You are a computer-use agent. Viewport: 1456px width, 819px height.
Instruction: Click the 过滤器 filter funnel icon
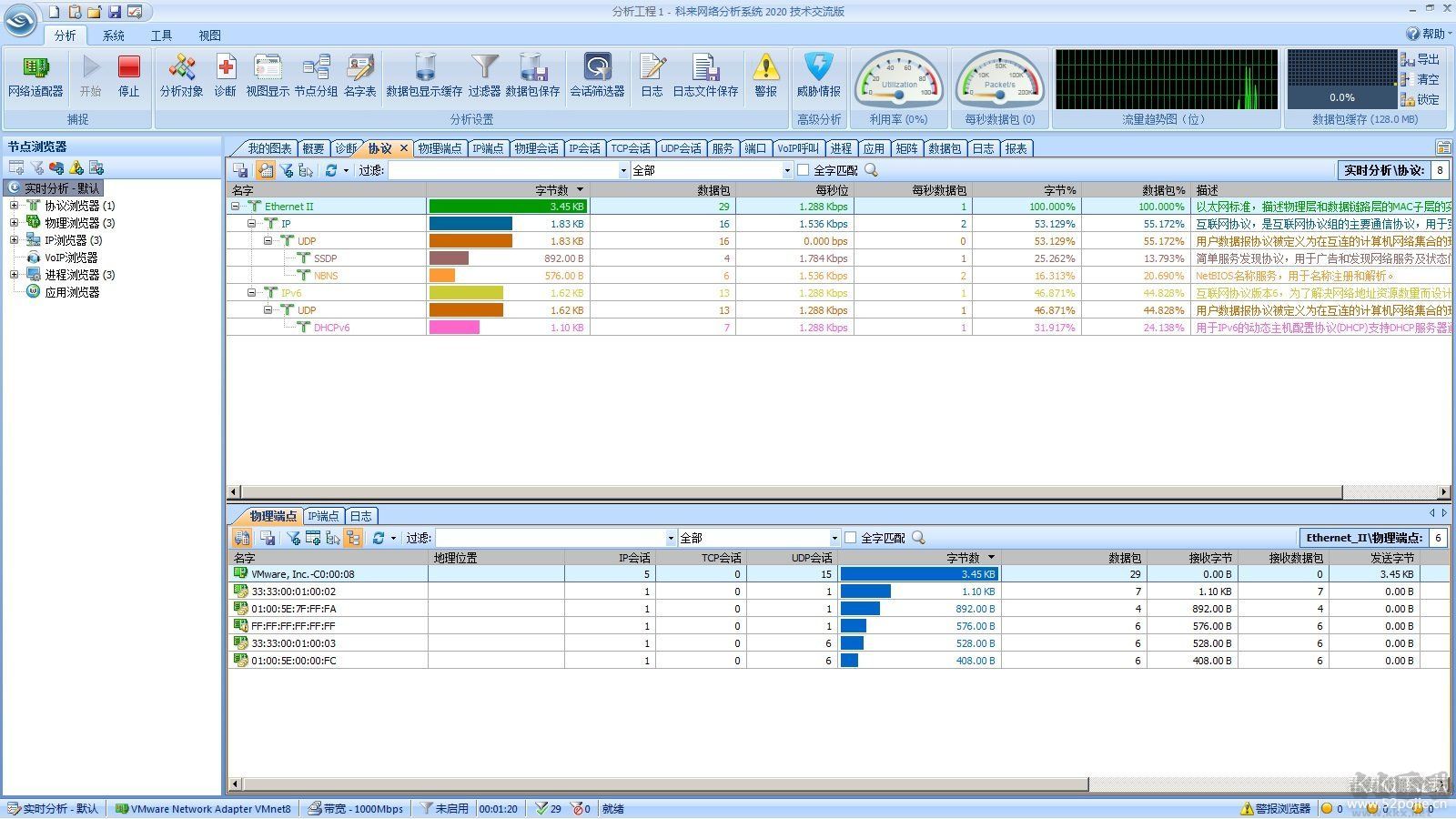[484, 69]
